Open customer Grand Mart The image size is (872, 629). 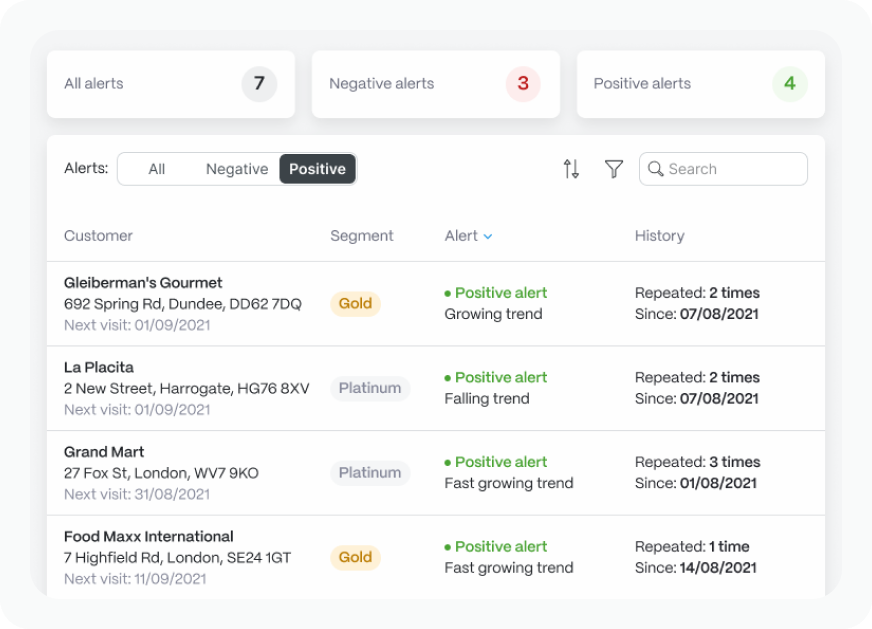pos(104,452)
